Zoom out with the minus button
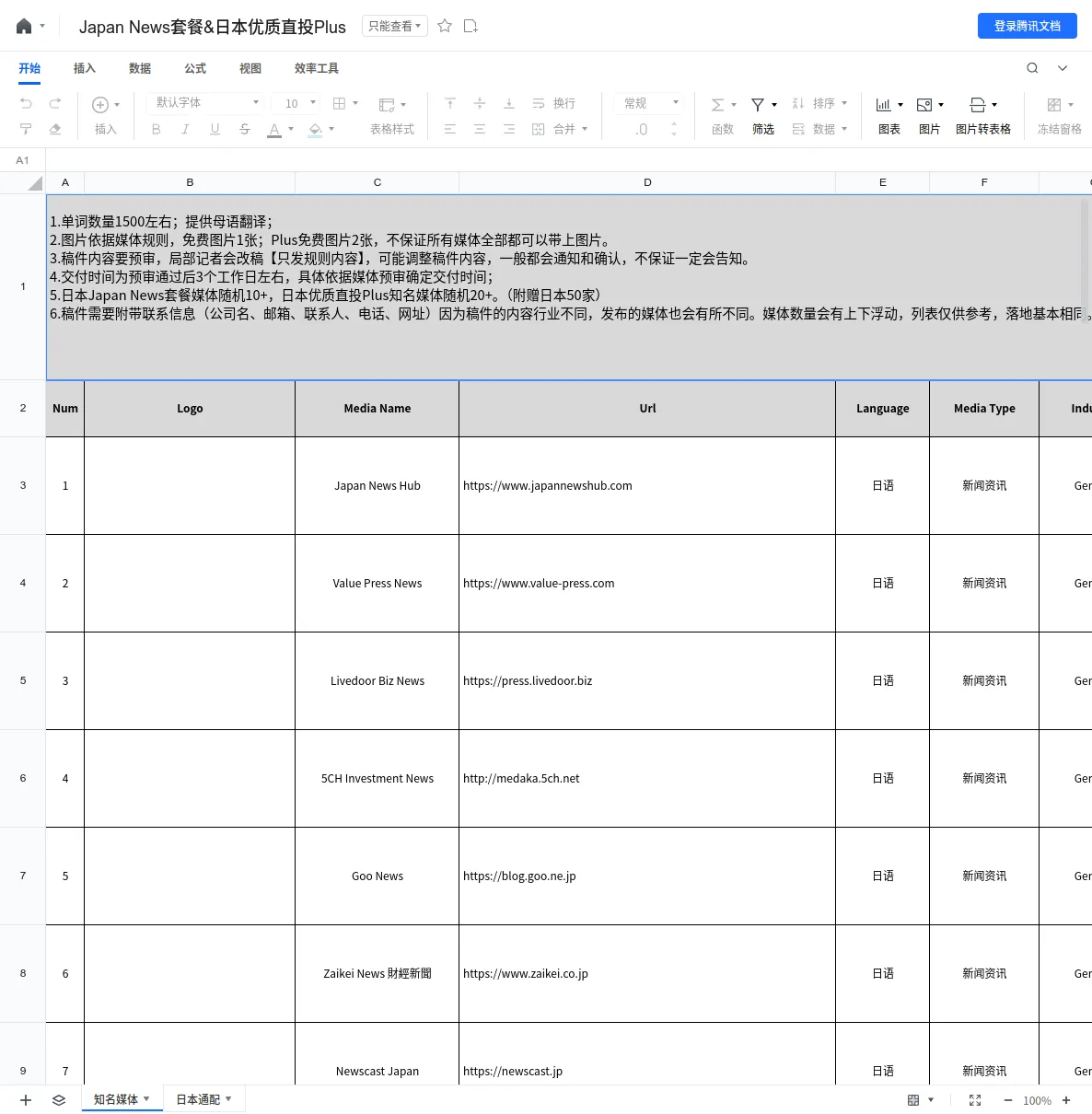The height and width of the screenshot is (1114, 1092). [x=1007, y=1100]
